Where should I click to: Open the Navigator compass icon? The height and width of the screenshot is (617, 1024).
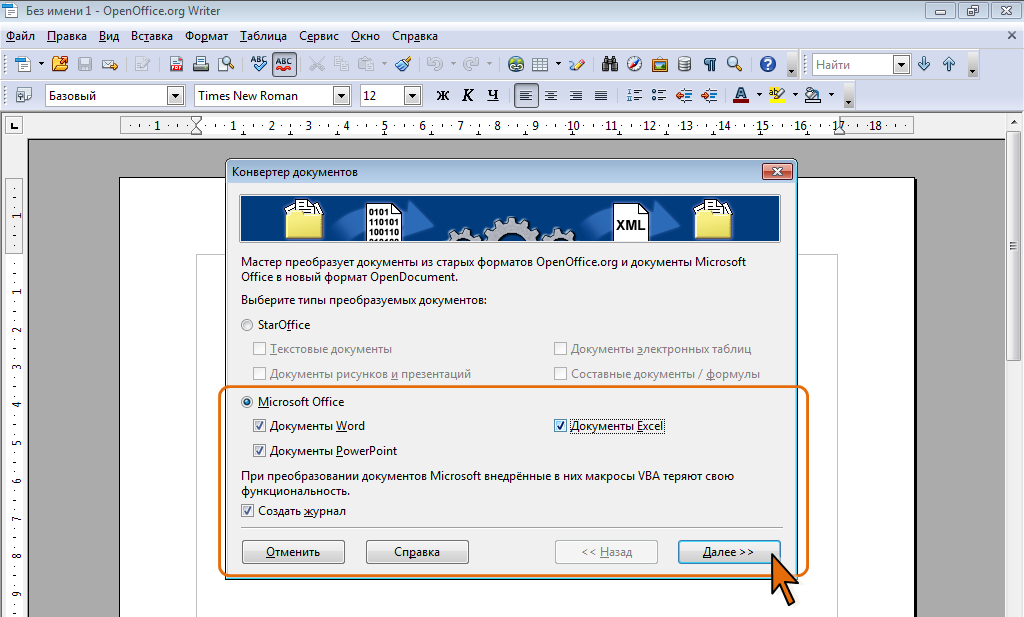[634, 64]
